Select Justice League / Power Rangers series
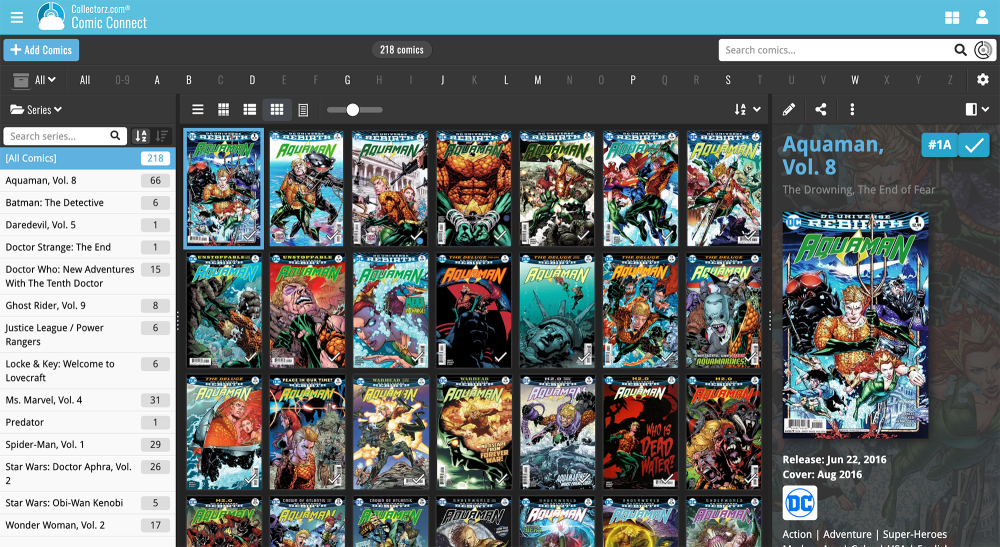Image resolution: width=1000 pixels, height=547 pixels. point(87,335)
